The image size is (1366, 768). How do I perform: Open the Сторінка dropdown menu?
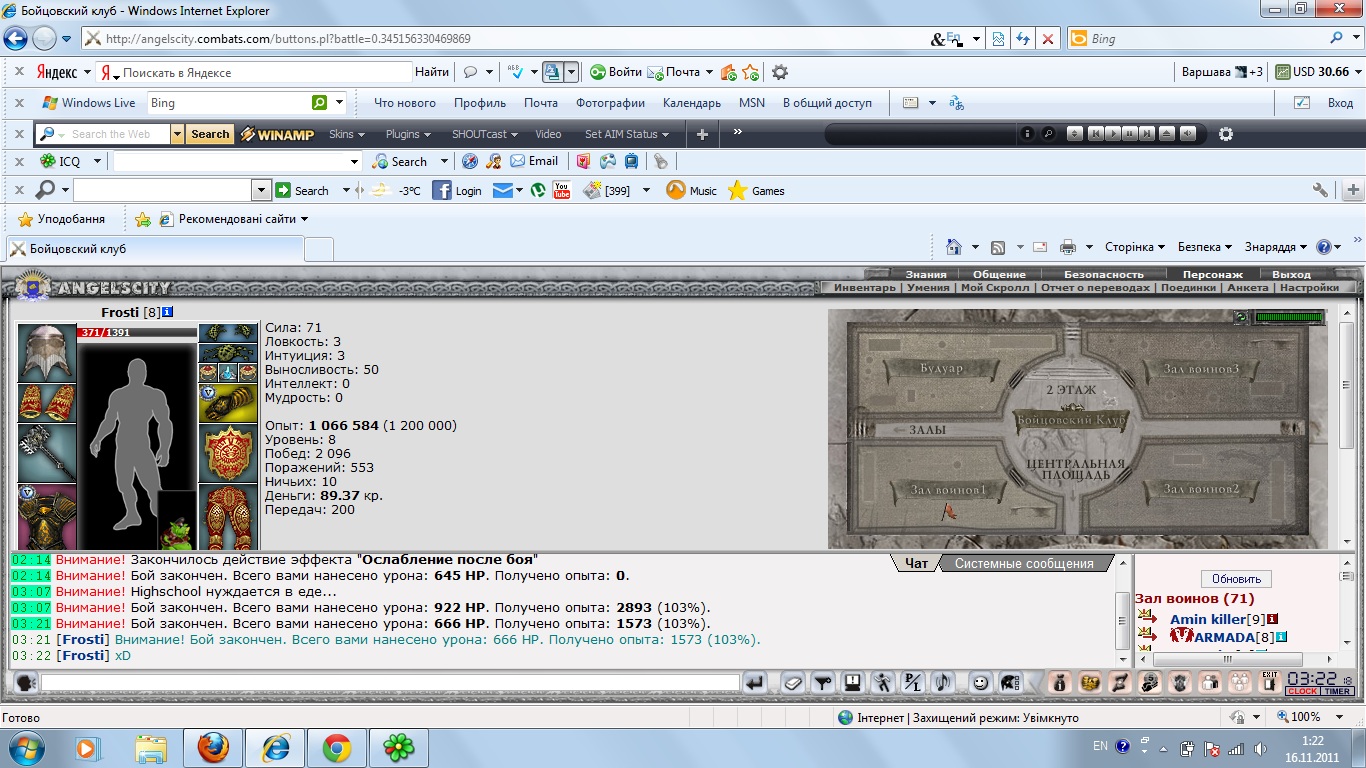[1135, 247]
